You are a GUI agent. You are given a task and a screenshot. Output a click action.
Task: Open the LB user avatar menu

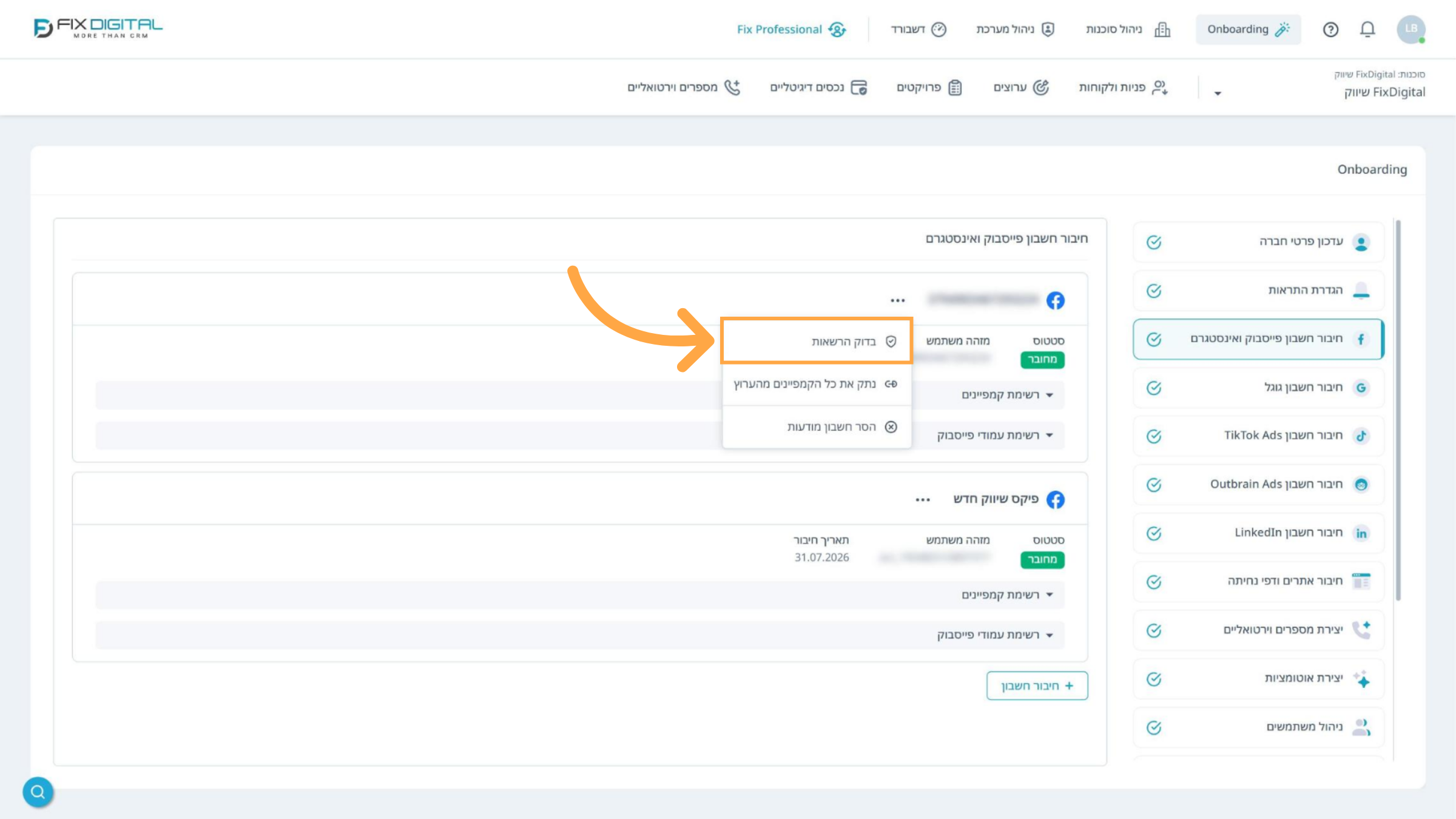click(1411, 29)
